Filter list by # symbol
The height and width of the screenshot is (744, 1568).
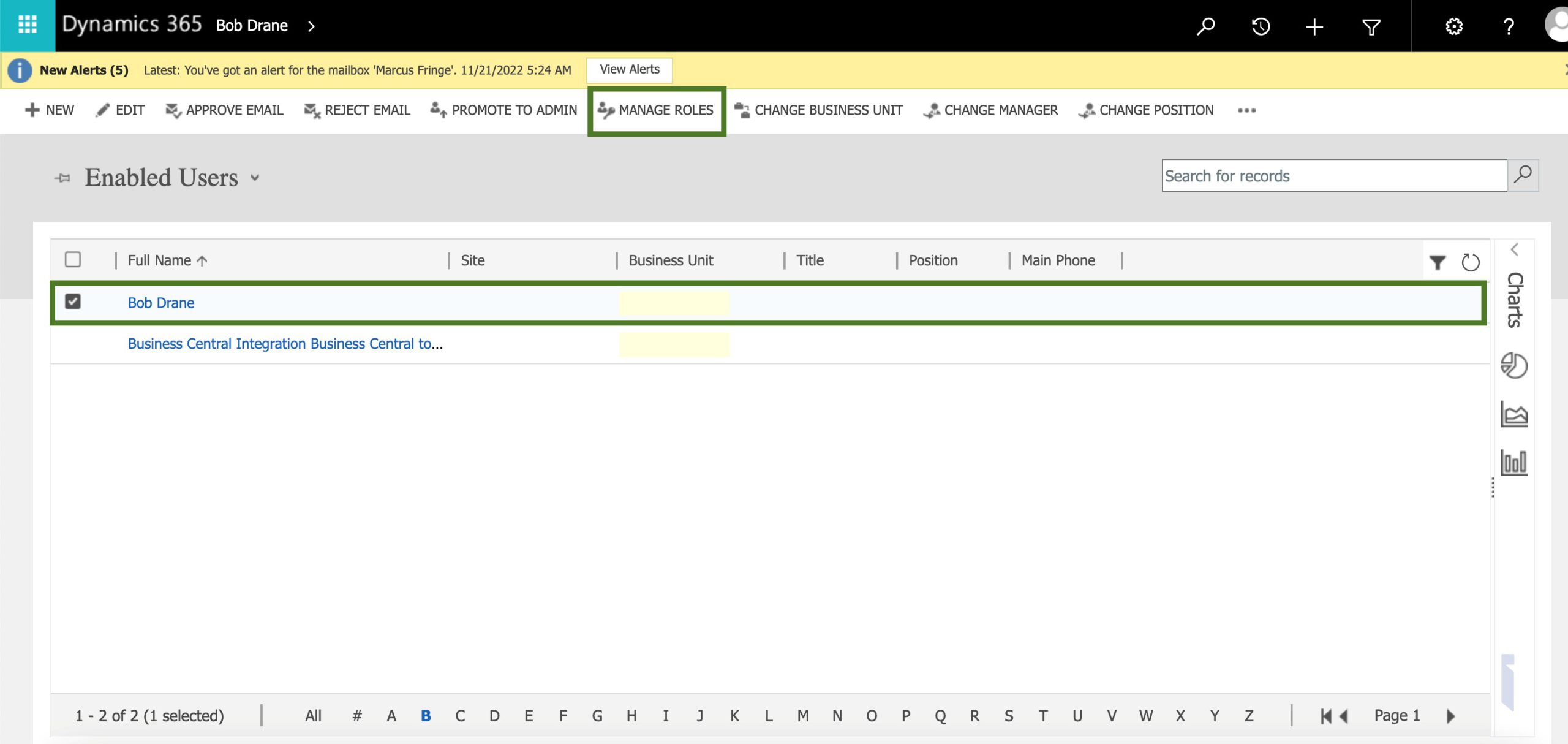coord(357,716)
